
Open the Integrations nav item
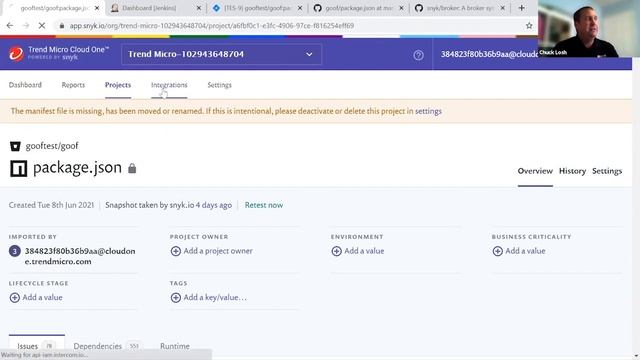tap(169, 85)
